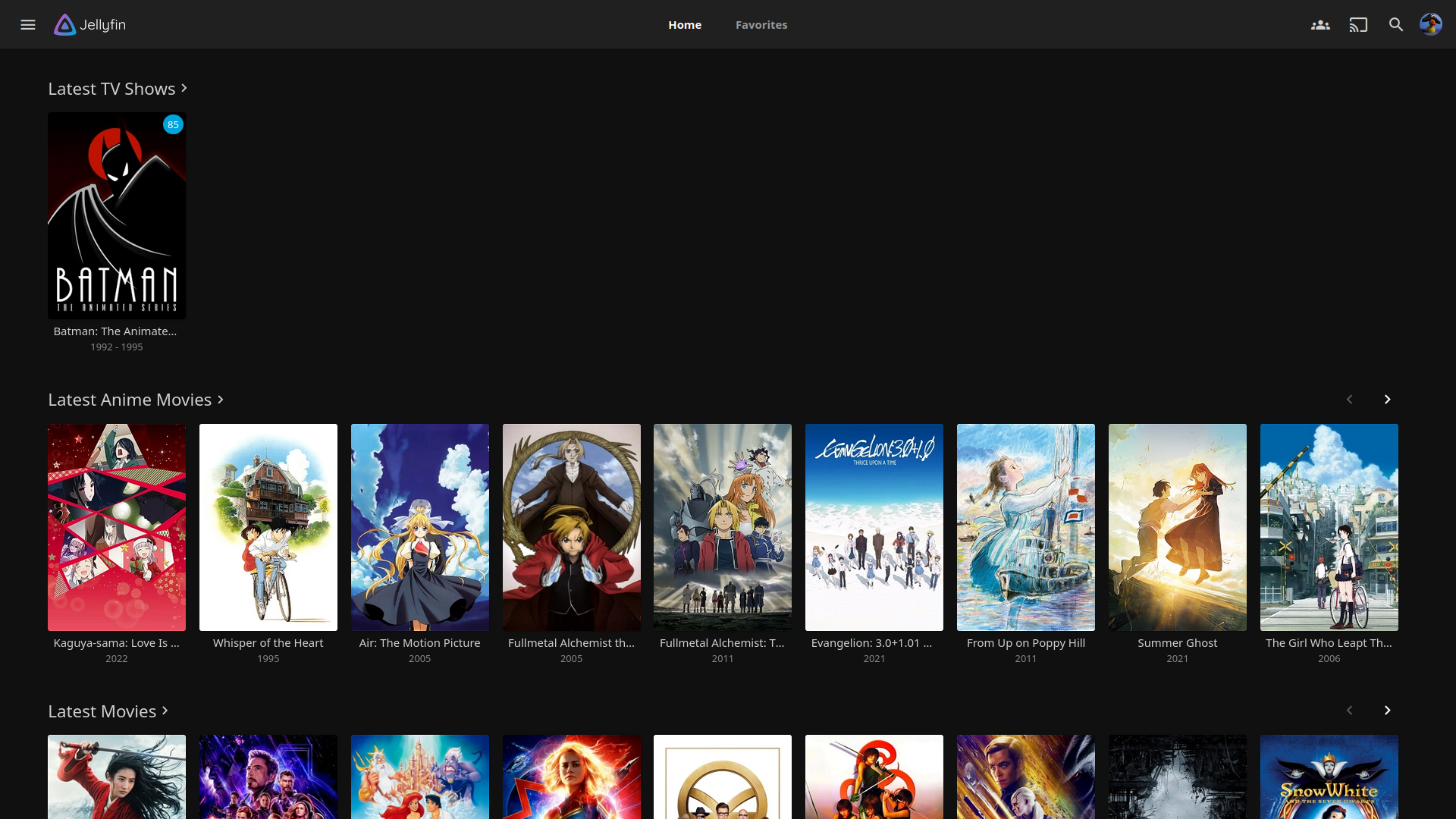Expand the Latest TV Shows section

coord(118,89)
